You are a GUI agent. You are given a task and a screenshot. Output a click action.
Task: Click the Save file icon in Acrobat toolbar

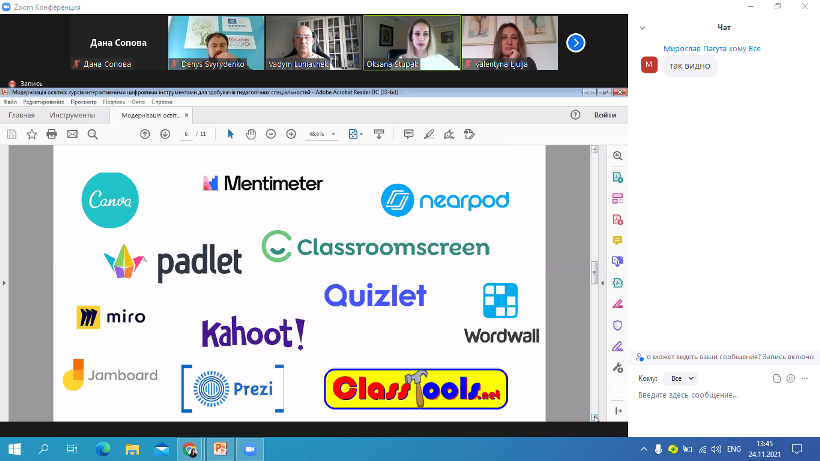(x=12, y=134)
